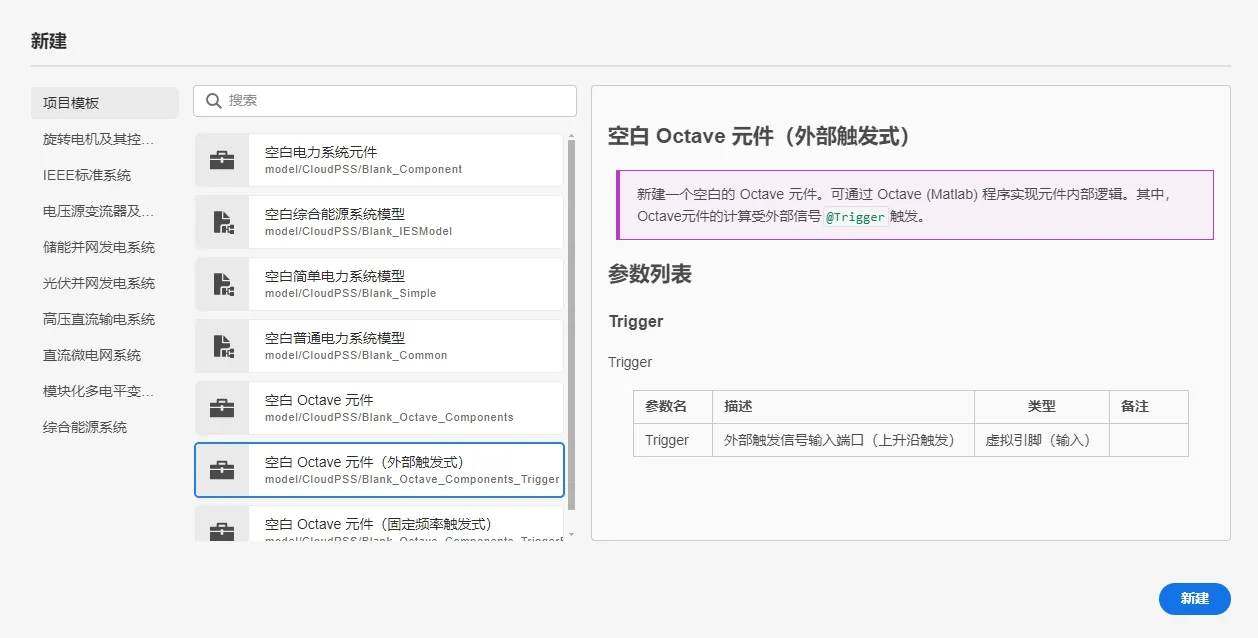Click the search magnifier icon
The image size is (1258, 638).
click(212, 101)
